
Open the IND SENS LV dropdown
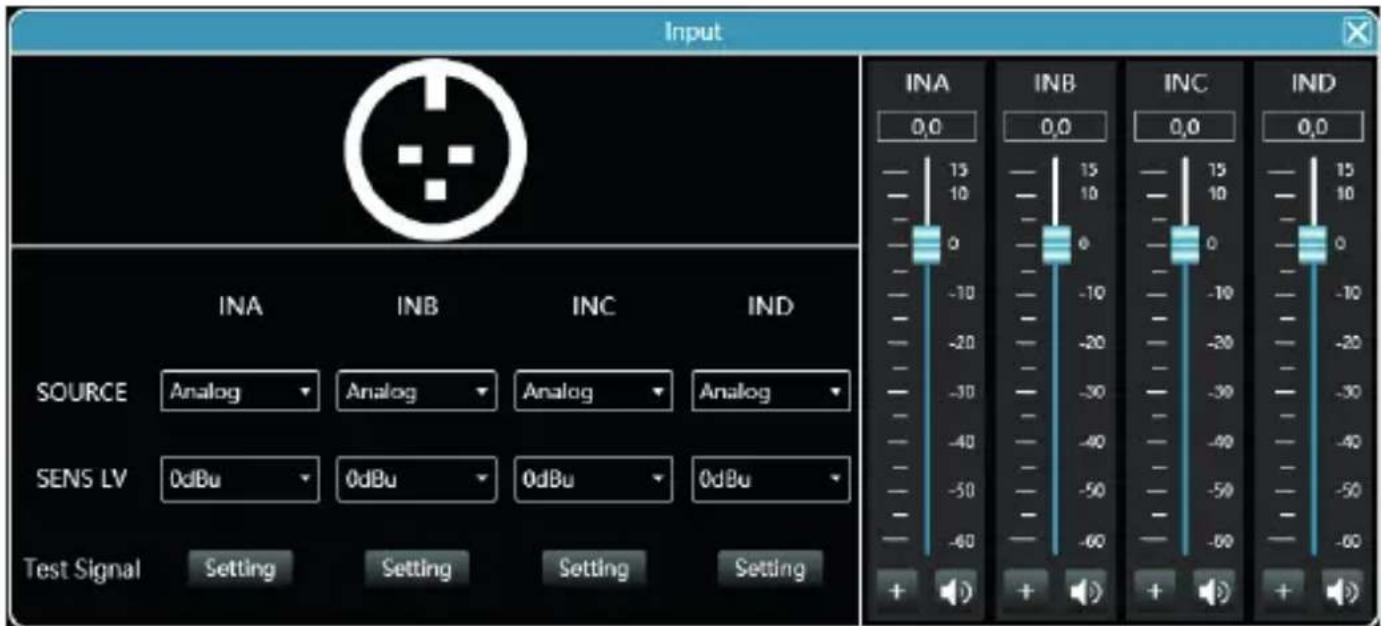[x=770, y=478]
